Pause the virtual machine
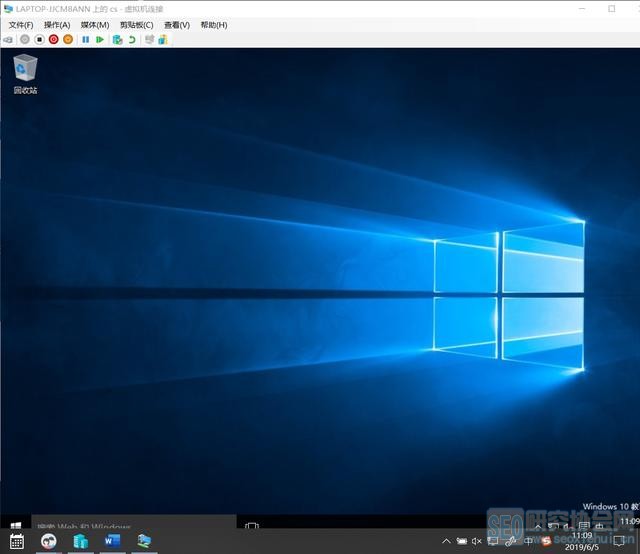The height and width of the screenshot is (554, 640). pos(85,40)
